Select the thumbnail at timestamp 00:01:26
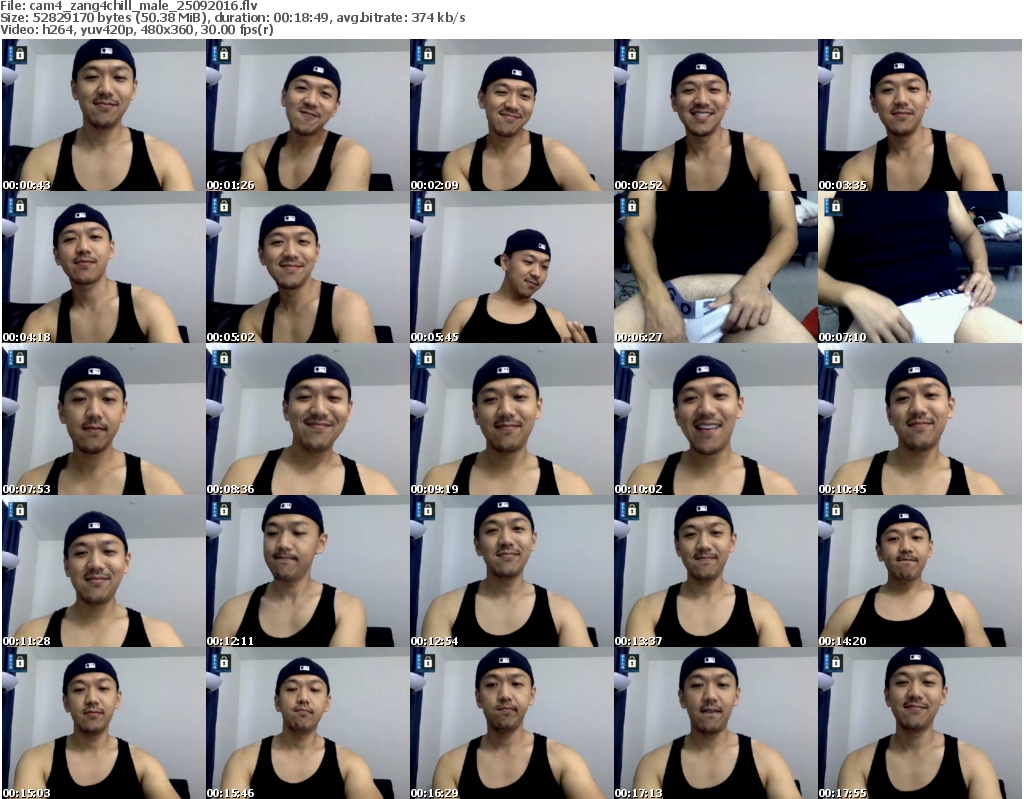This screenshot has width=1024, height=799. click(x=307, y=116)
